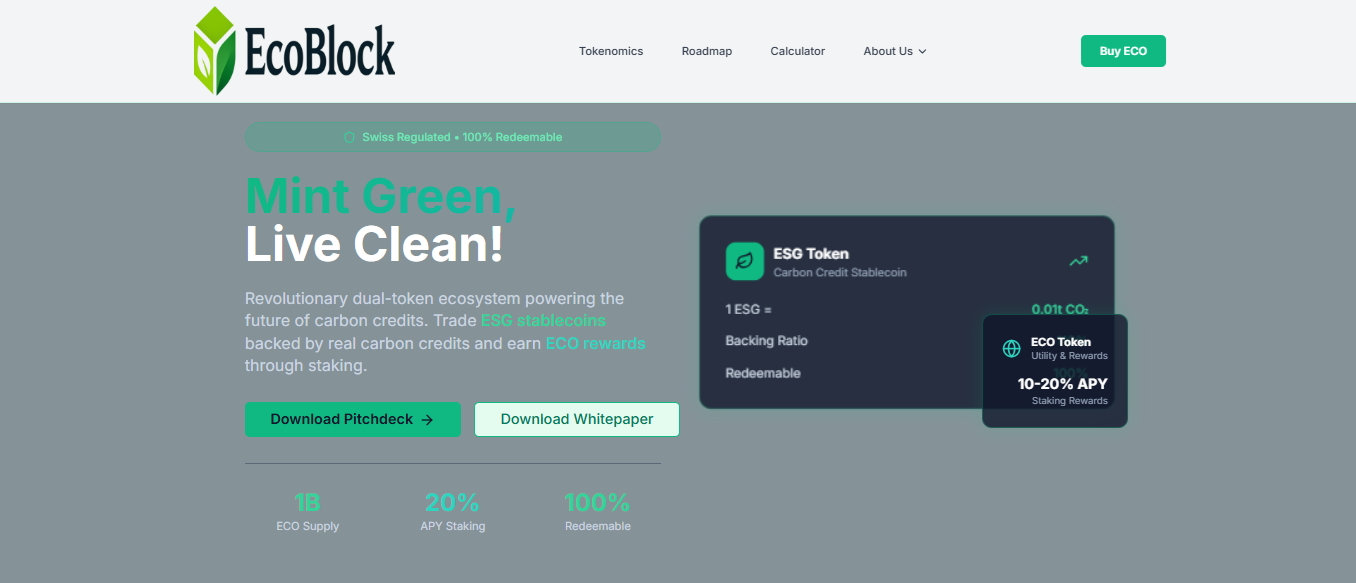Image resolution: width=1356 pixels, height=583 pixels.
Task: Click the highlighted ECO rewards text
Action: coord(595,343)
